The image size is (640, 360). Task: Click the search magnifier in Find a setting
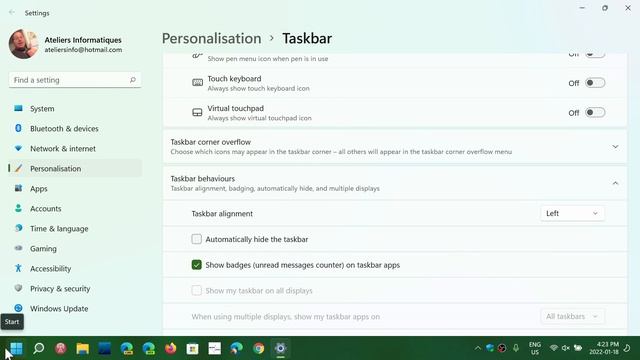[133, 80]
